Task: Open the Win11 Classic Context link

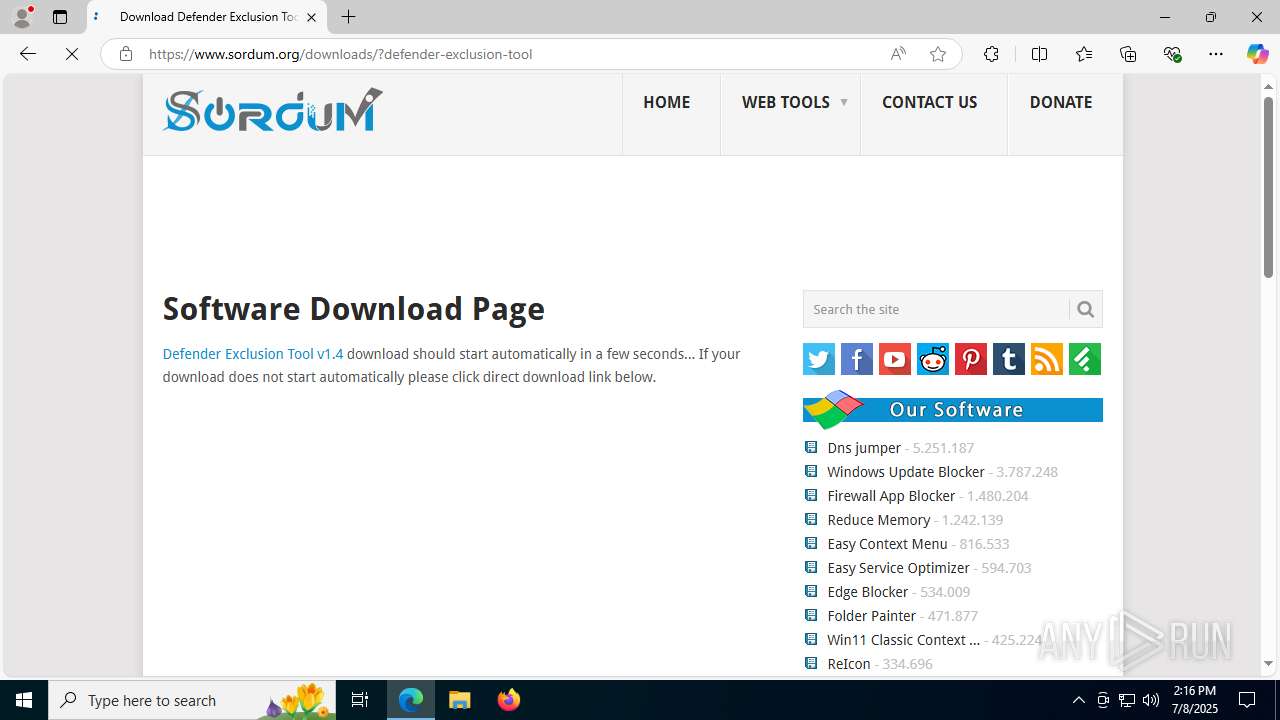Action: point(904,640)
